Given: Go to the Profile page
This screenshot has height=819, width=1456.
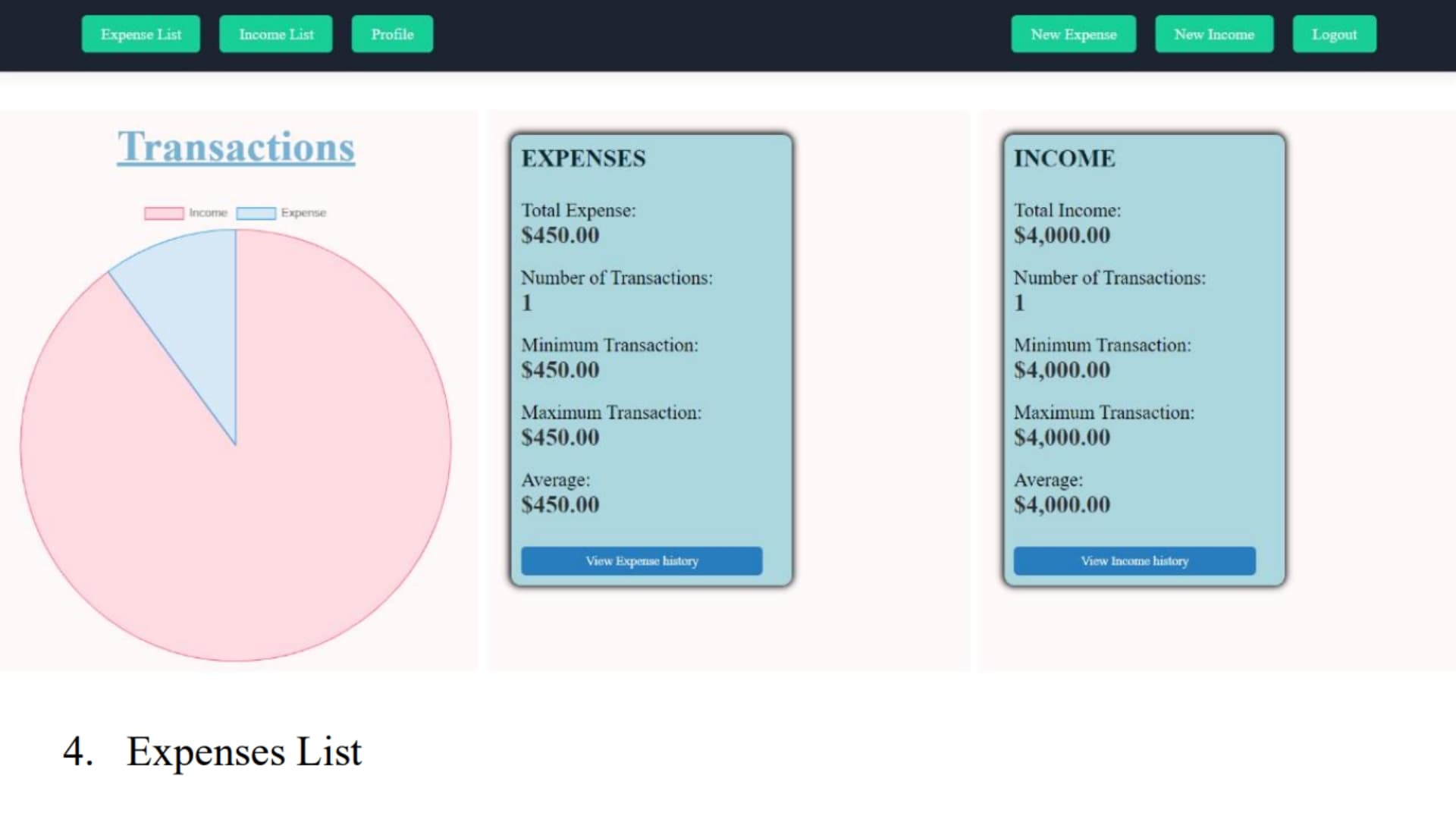Looking at the screenshot, I should [x=392, y=34].
